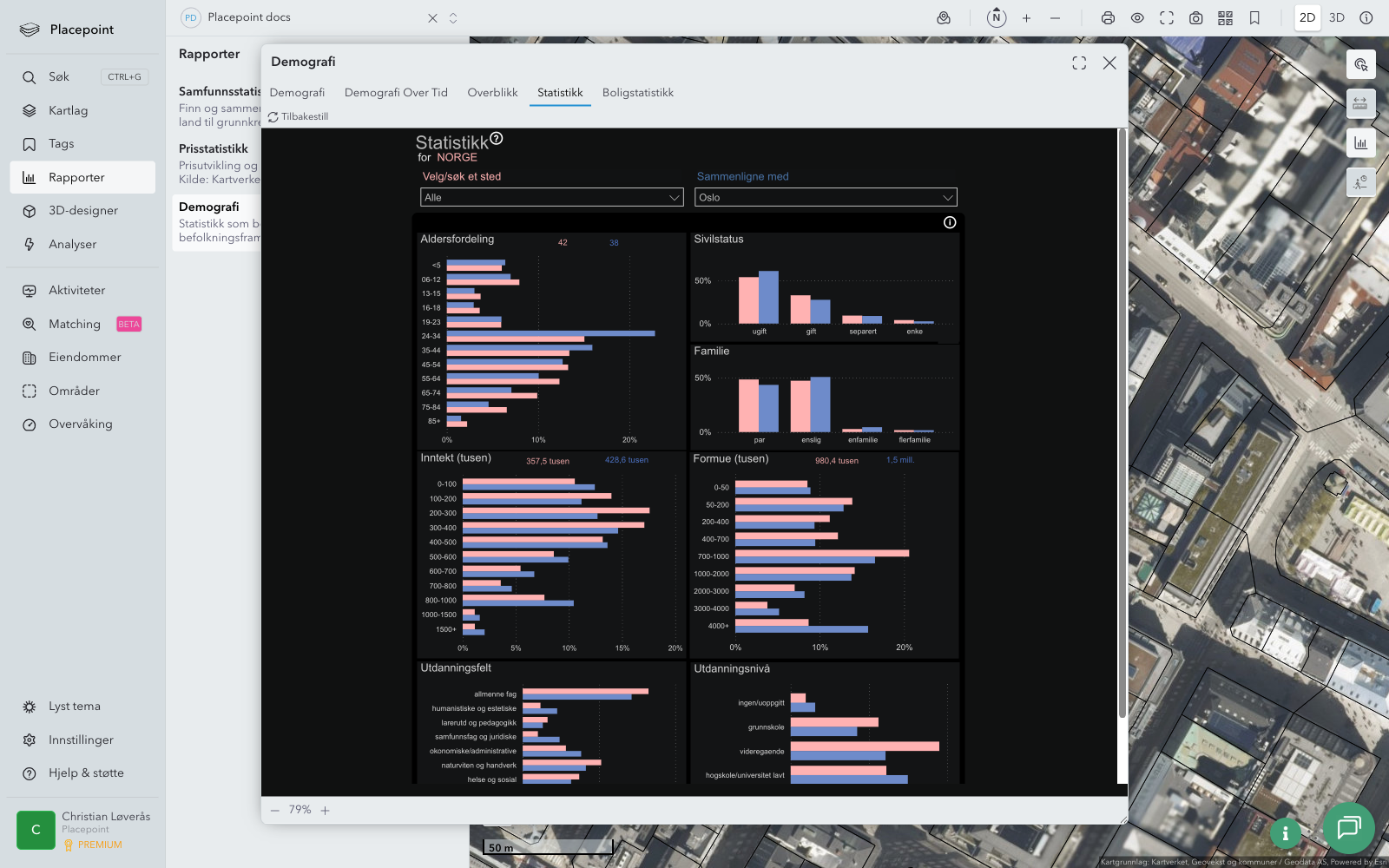The height and width of the screenshot is (868, 1389).
Task: Click the Statistikk help question mark
Action: point(497,138)
